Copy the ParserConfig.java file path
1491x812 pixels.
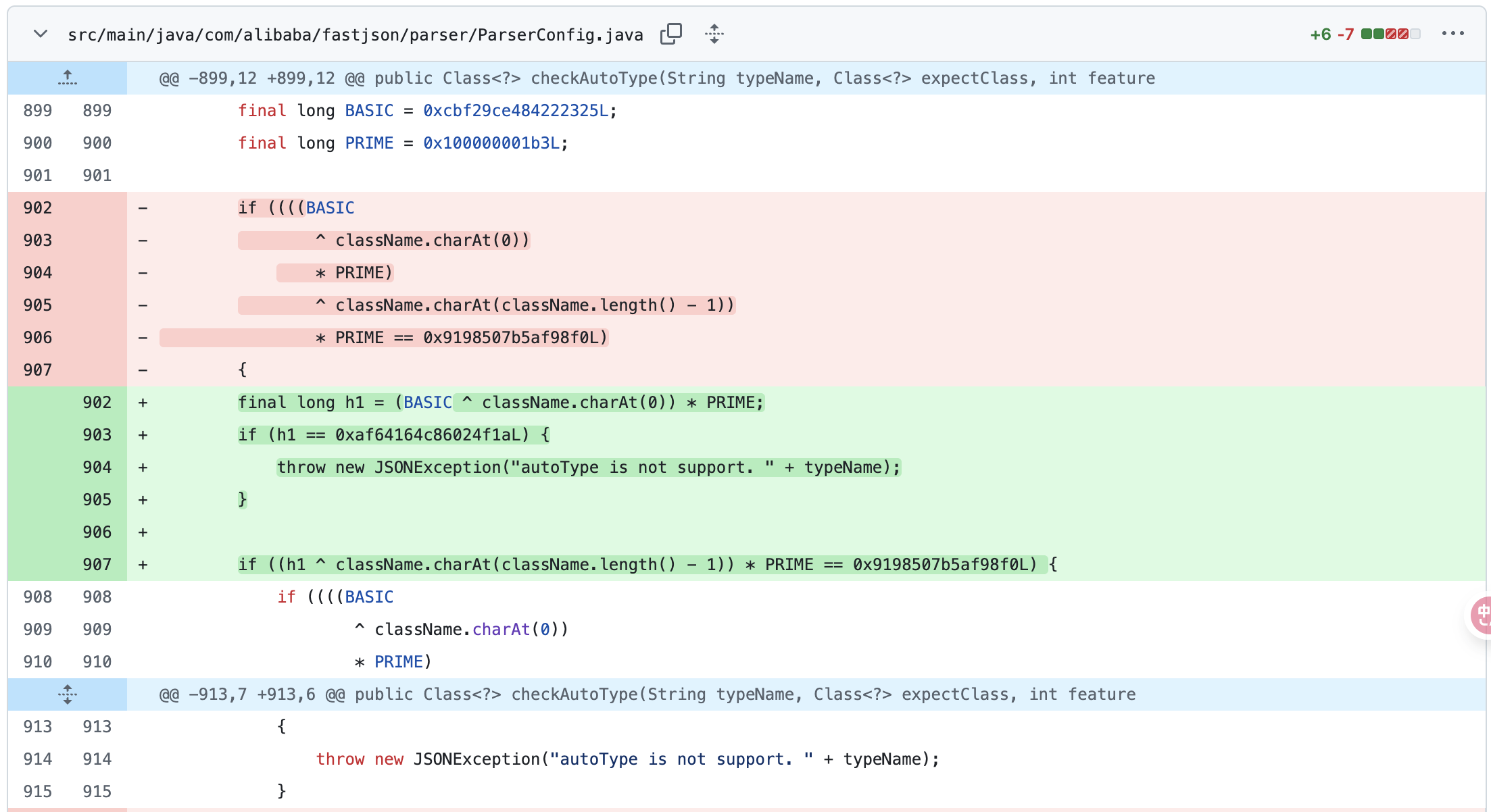tap(670, 34)
